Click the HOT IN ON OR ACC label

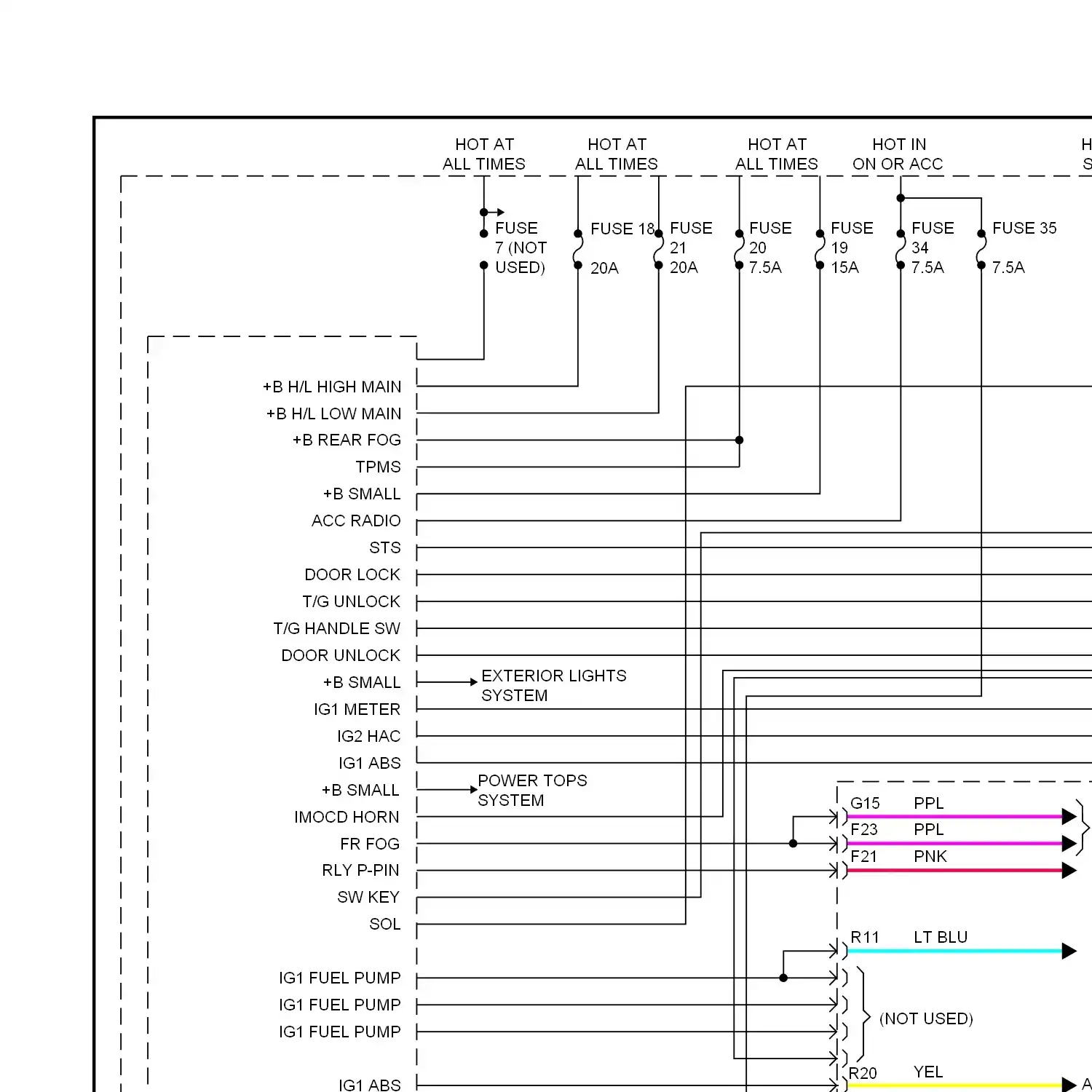(x=898, y=154)
